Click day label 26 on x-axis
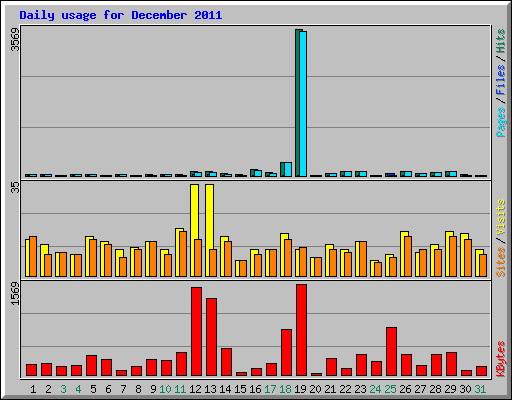The width and height of the screenshot is (512, 400). (405, 389)
